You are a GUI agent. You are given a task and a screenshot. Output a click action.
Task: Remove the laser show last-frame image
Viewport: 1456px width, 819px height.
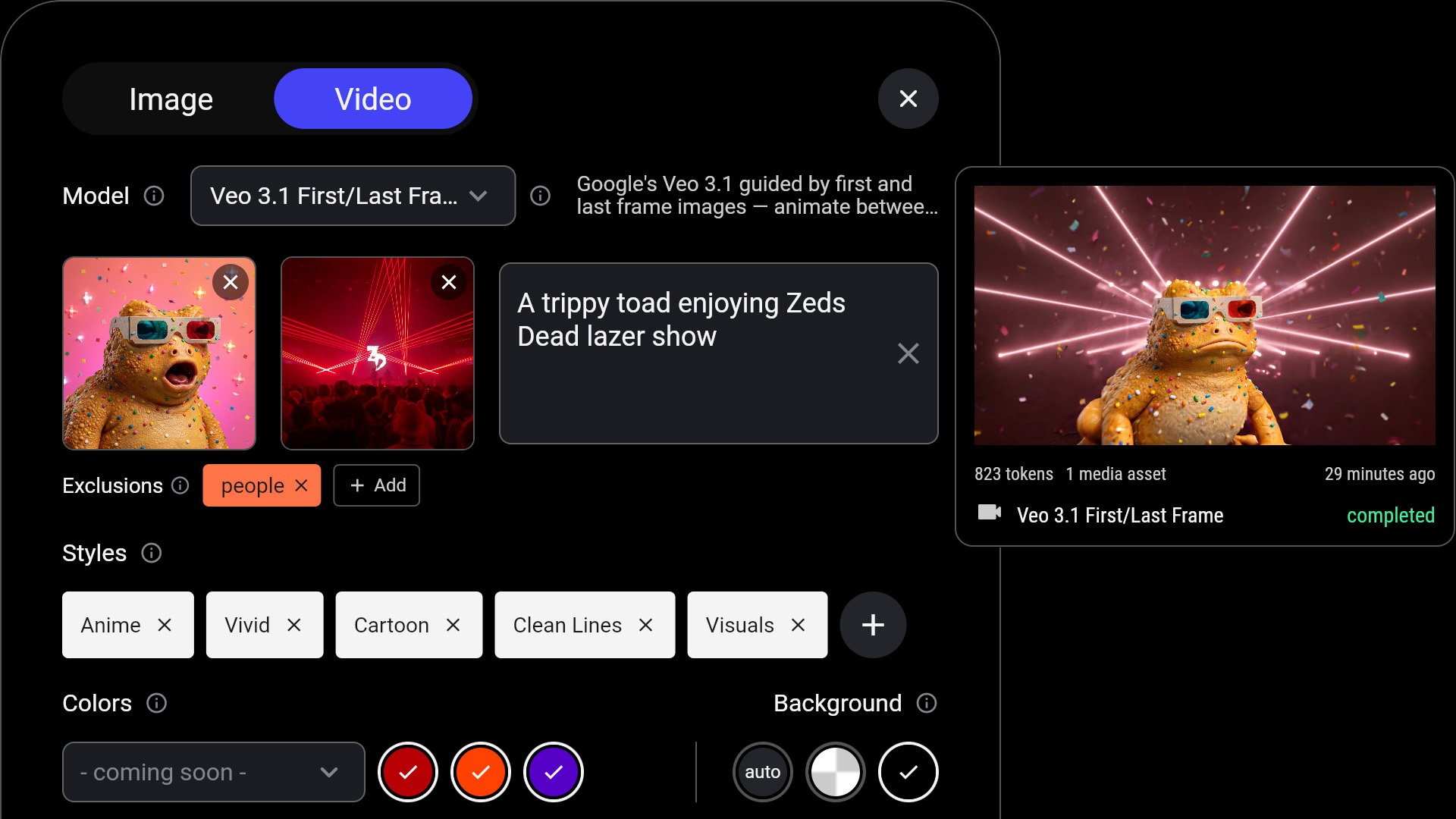(449, 282)
